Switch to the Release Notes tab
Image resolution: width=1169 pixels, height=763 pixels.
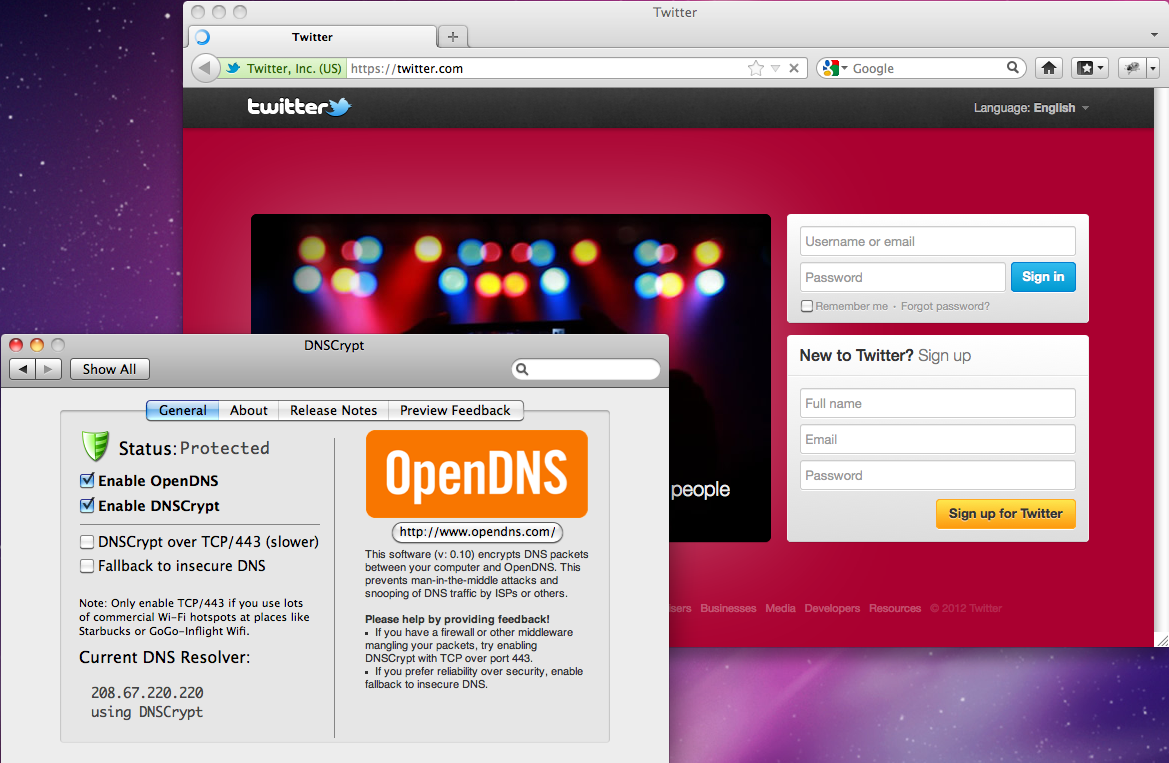click(333, 410)
